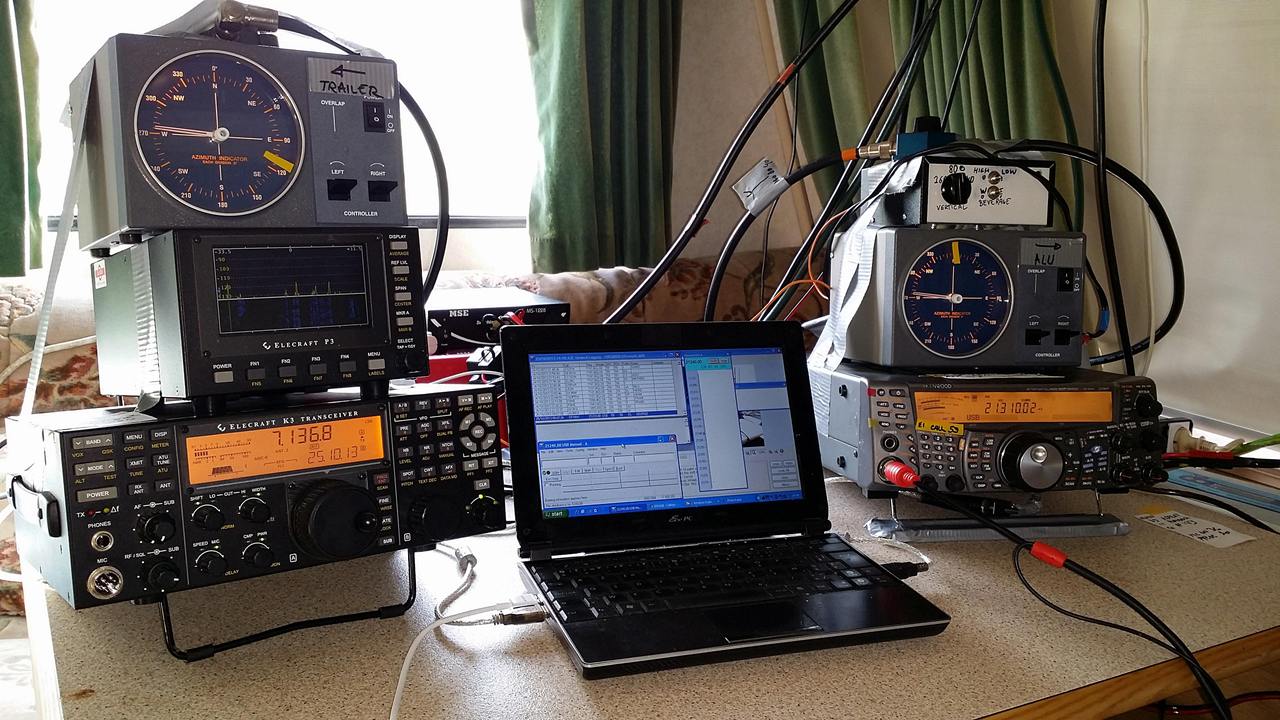The height and width of the screenshot is (720, 1280).
Task: Tap the ATU TUNE button on the K3
Action: click(162, 460)
